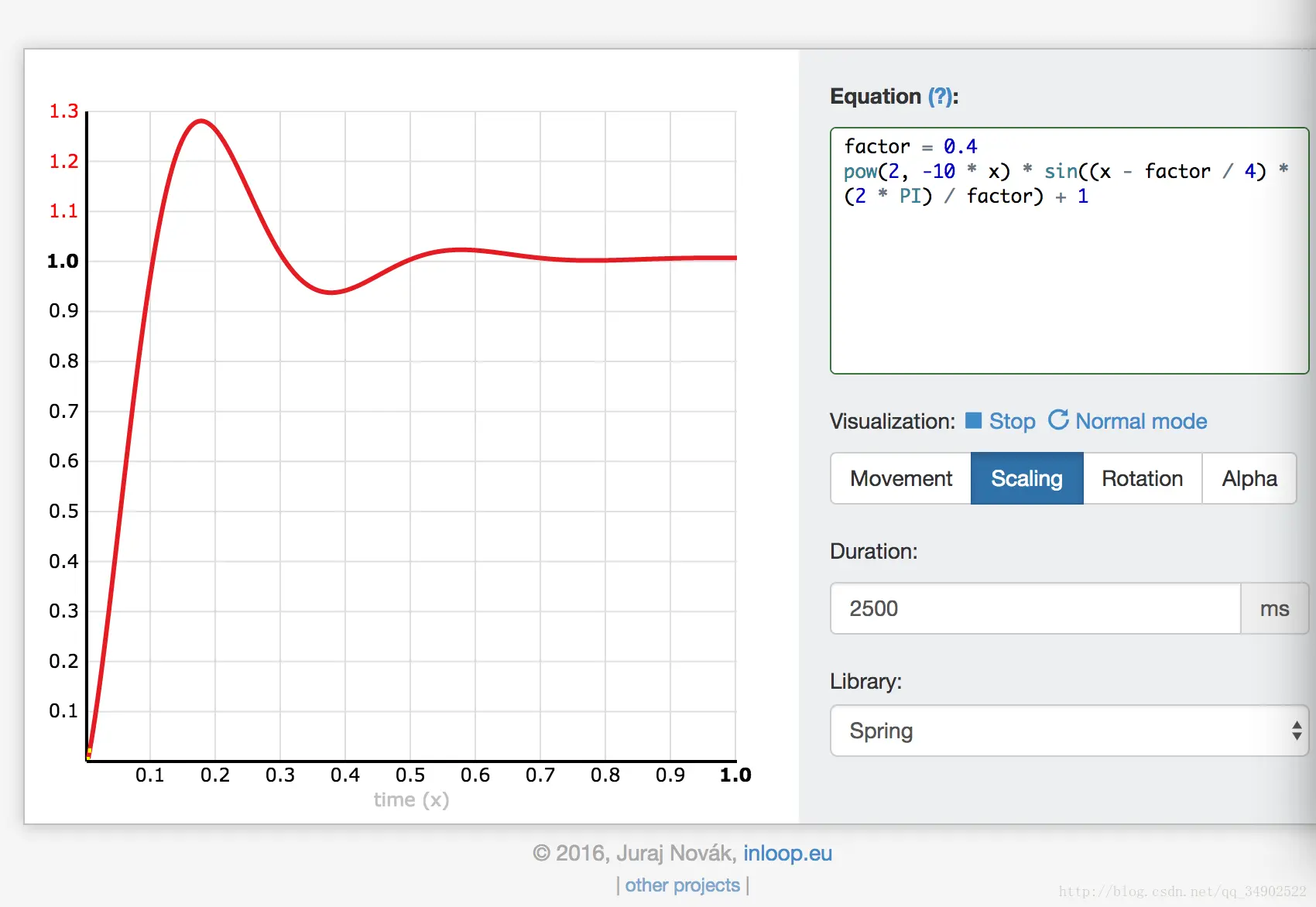The height and width of the screenshot is (907, 1316).
Task: Click the 1.0 y-axis label
Action: click(x=63, y=262)
